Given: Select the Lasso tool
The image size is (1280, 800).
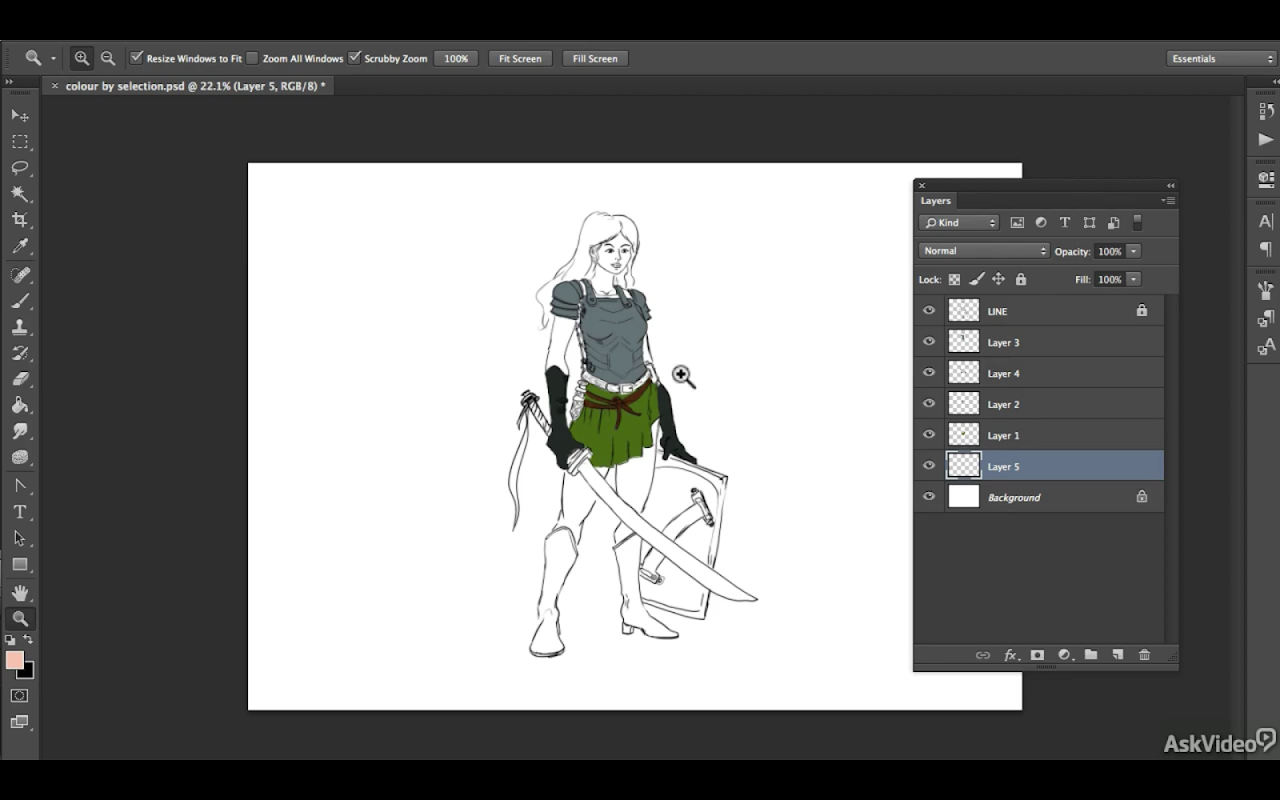Looking at the screenshot, I should coord(20,168).
